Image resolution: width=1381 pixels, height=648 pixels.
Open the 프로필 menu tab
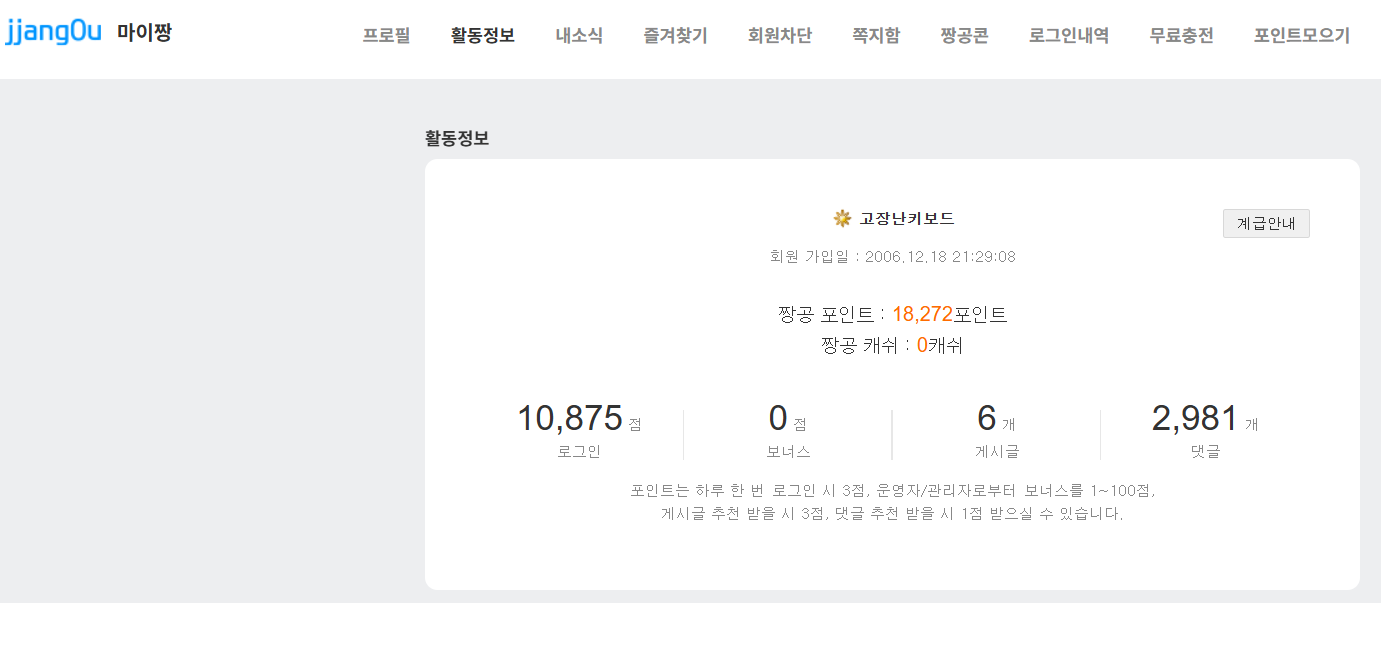pos(386,36)
